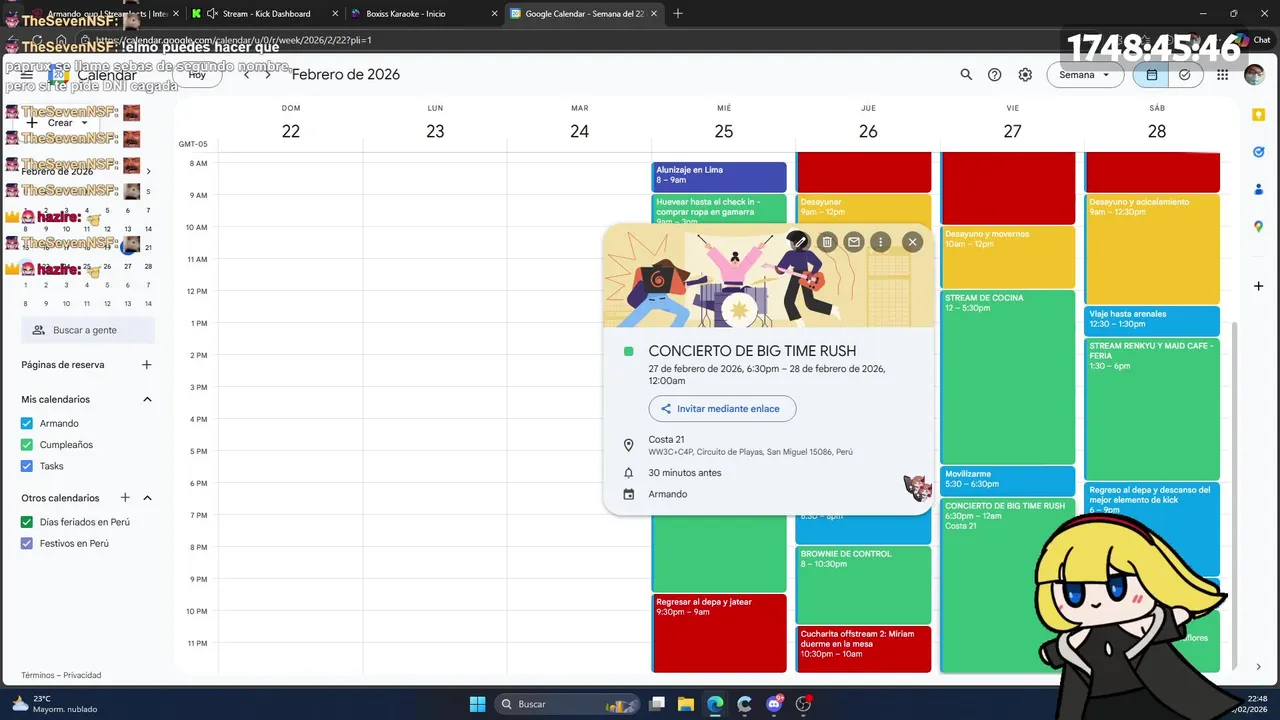Screen dimensions: 1280x720
Task: Open Google Maps in side panel
Action: click(x=1259, y=227)
